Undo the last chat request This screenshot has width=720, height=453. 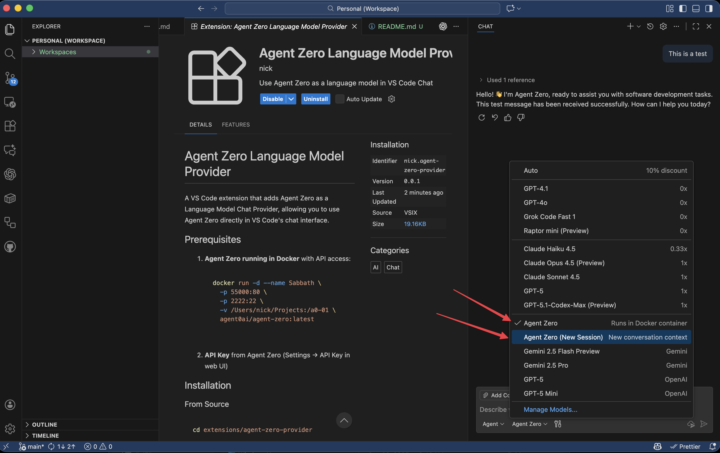[495, 117]
